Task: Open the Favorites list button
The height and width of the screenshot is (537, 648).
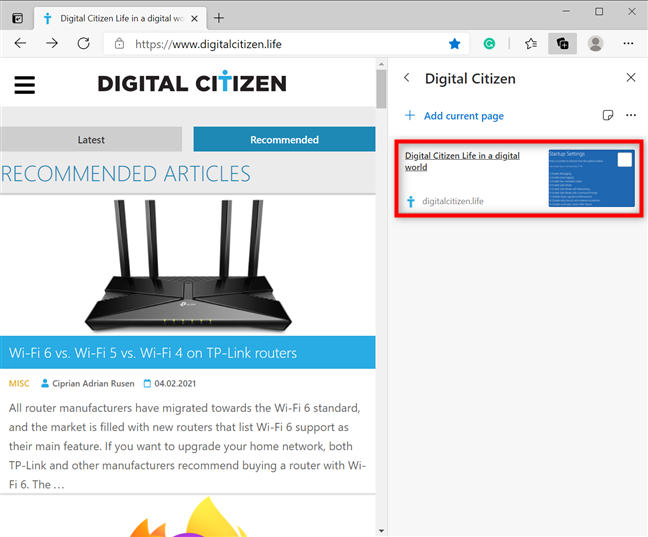Action: click(531, 43)
